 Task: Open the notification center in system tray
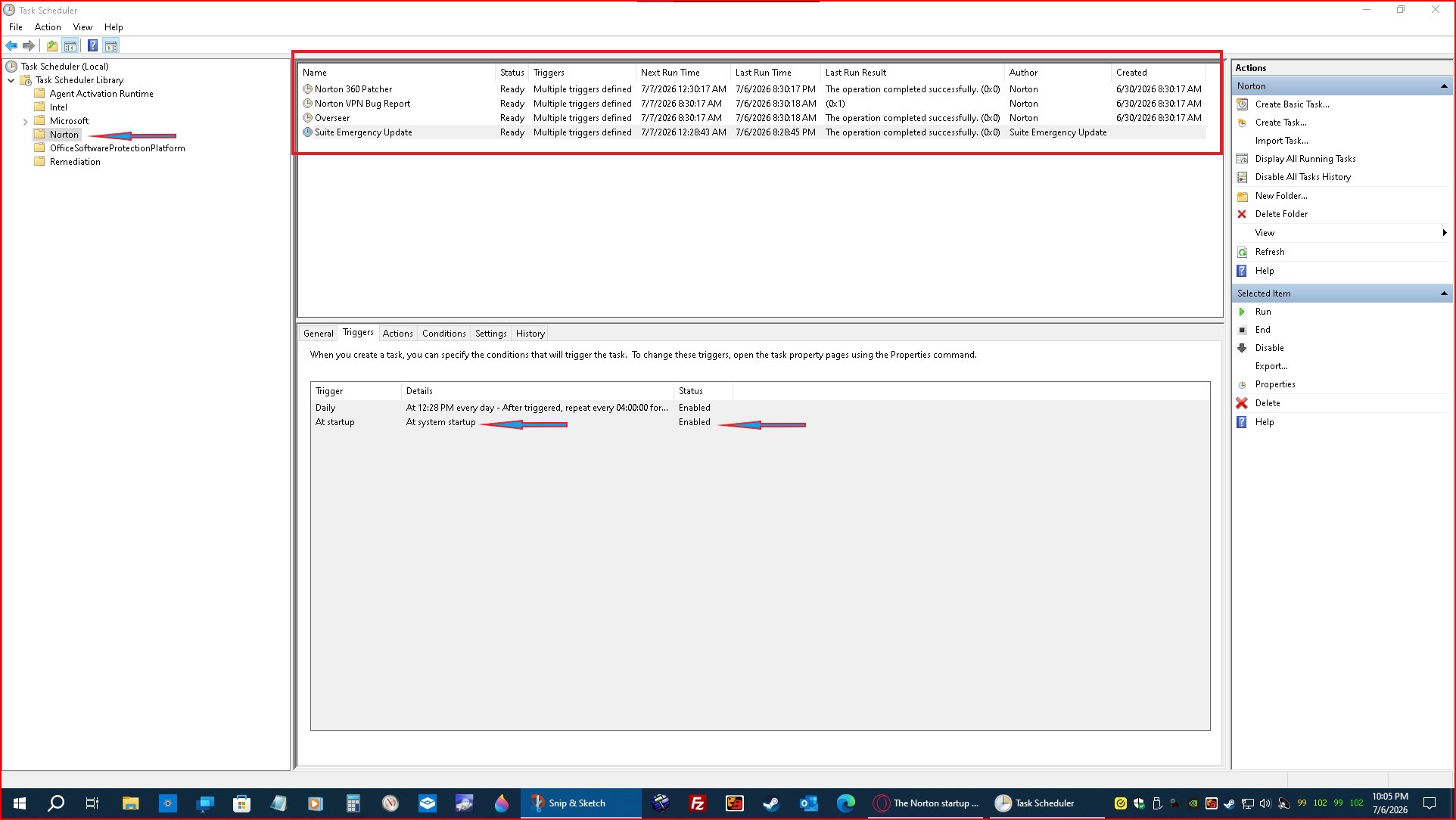(x=1430, y=803)
